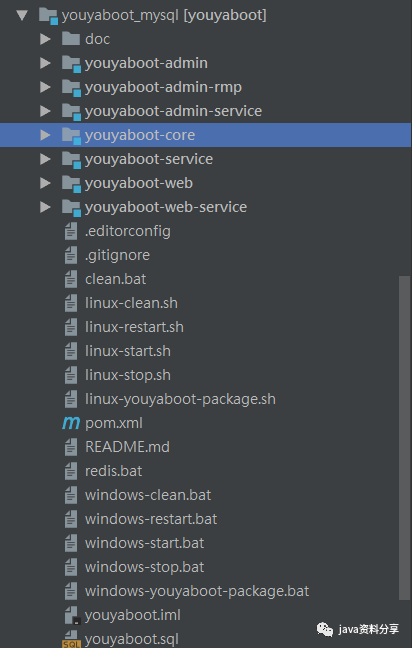Select the linux-start.sh file name
412x648 pixels.
(128, 351)
